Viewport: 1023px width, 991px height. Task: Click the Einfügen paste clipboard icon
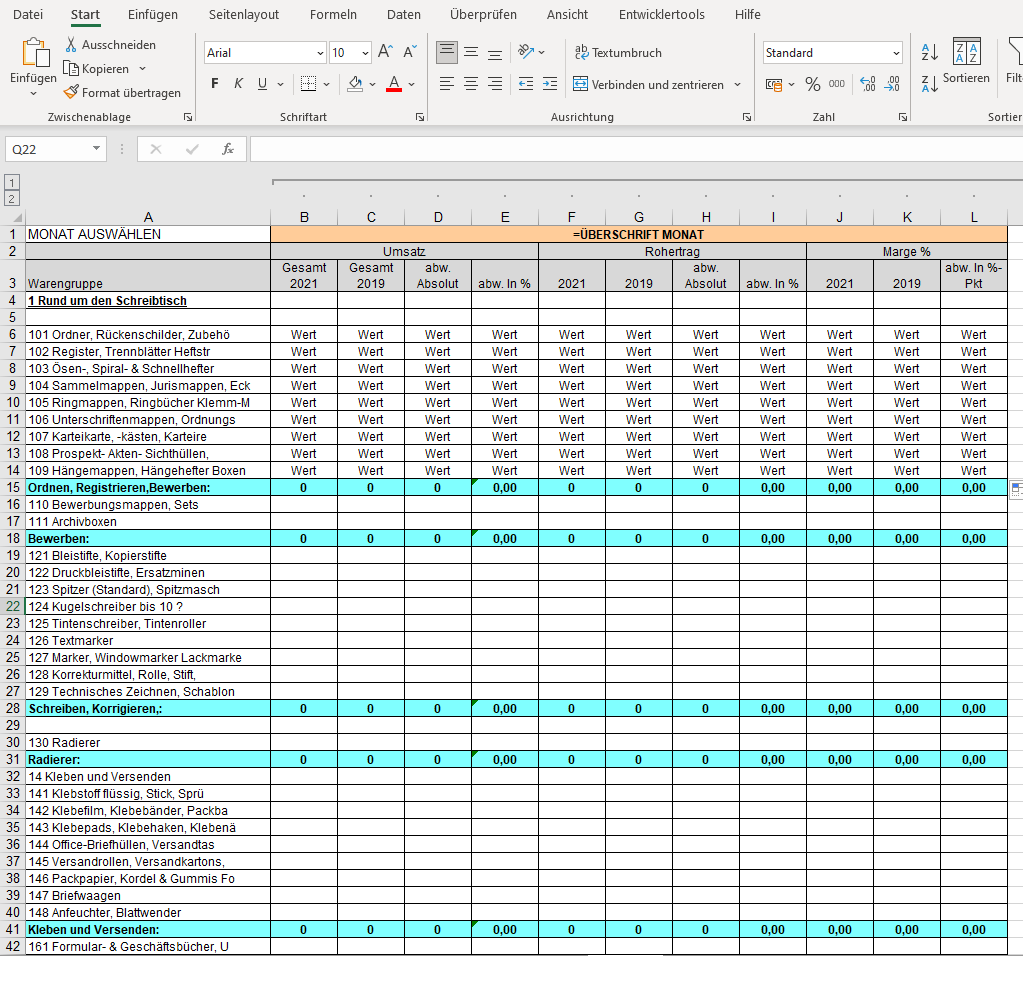(35, 52)
